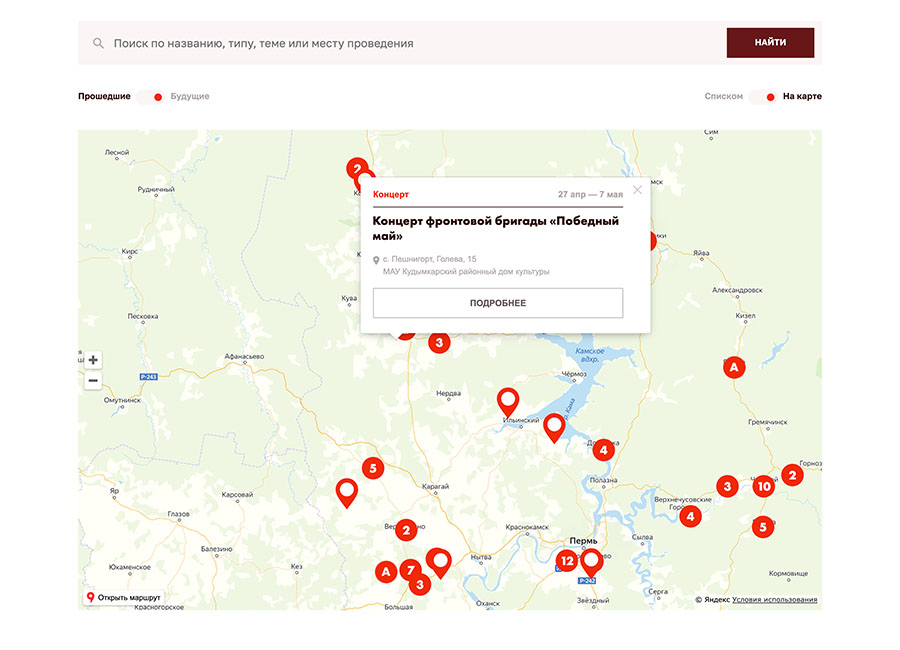The image size is (900, 650).
Task: Zoom out the map with minus button
Action: [93, 381]
